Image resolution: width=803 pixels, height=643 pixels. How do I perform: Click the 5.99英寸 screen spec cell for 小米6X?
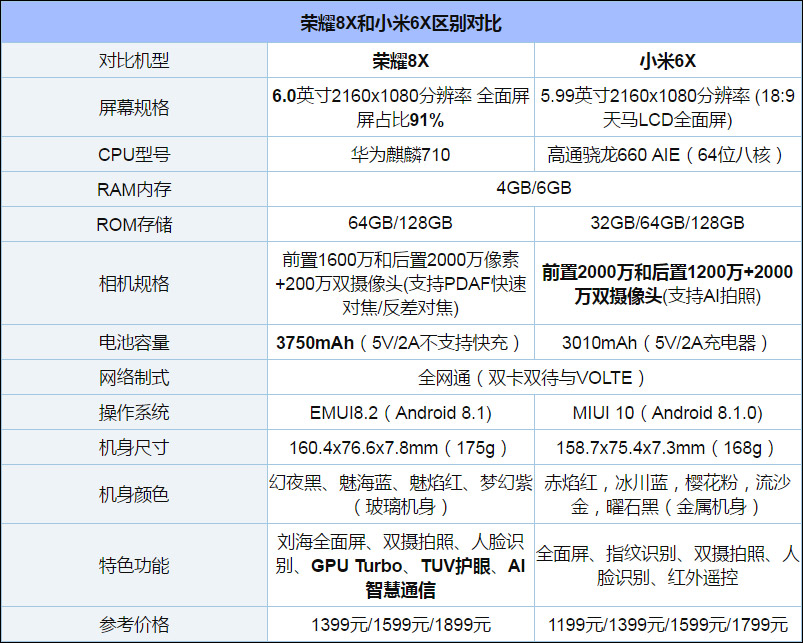[667, 108]
